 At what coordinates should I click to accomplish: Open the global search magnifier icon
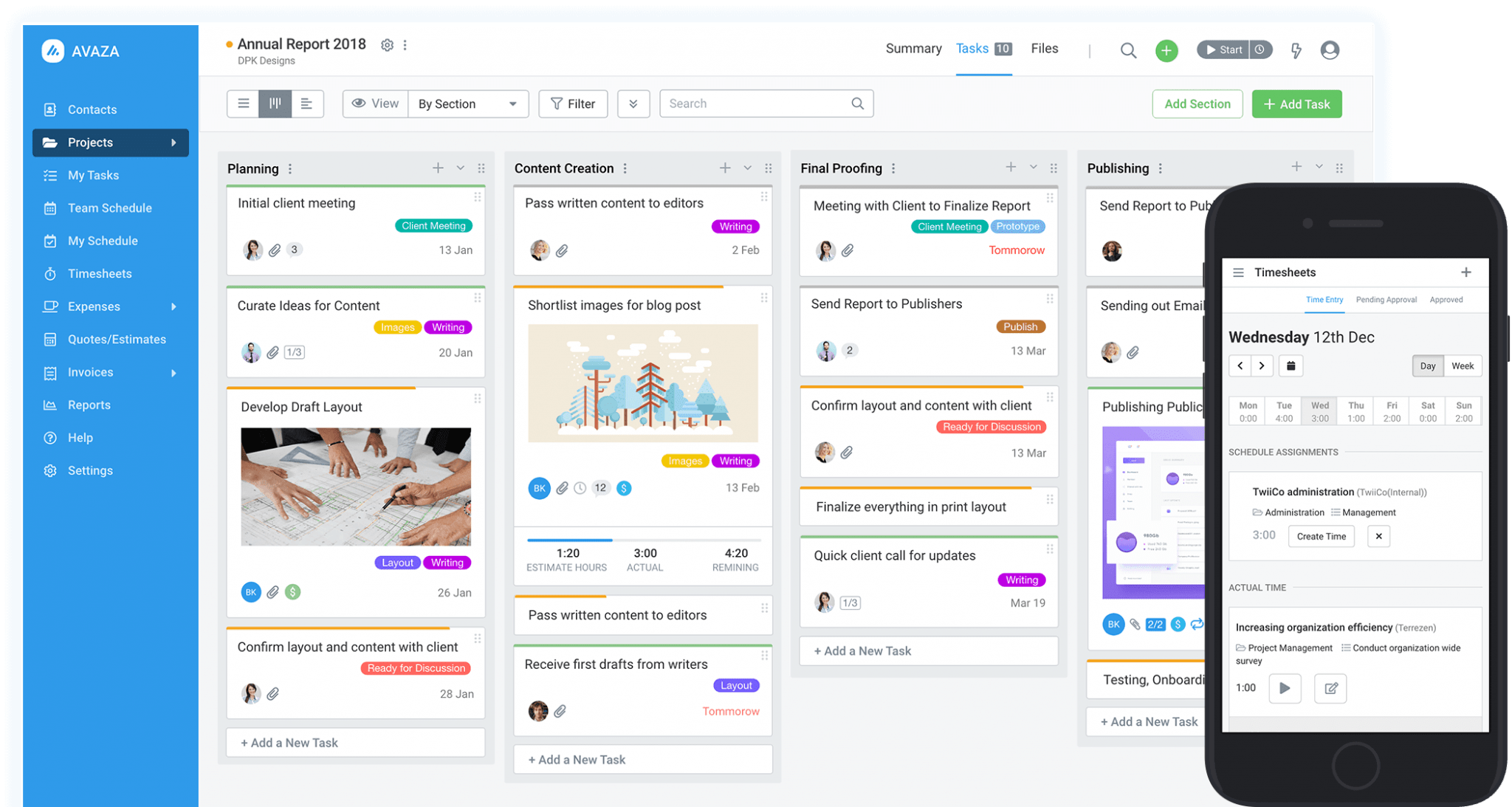coord(1128,50)
